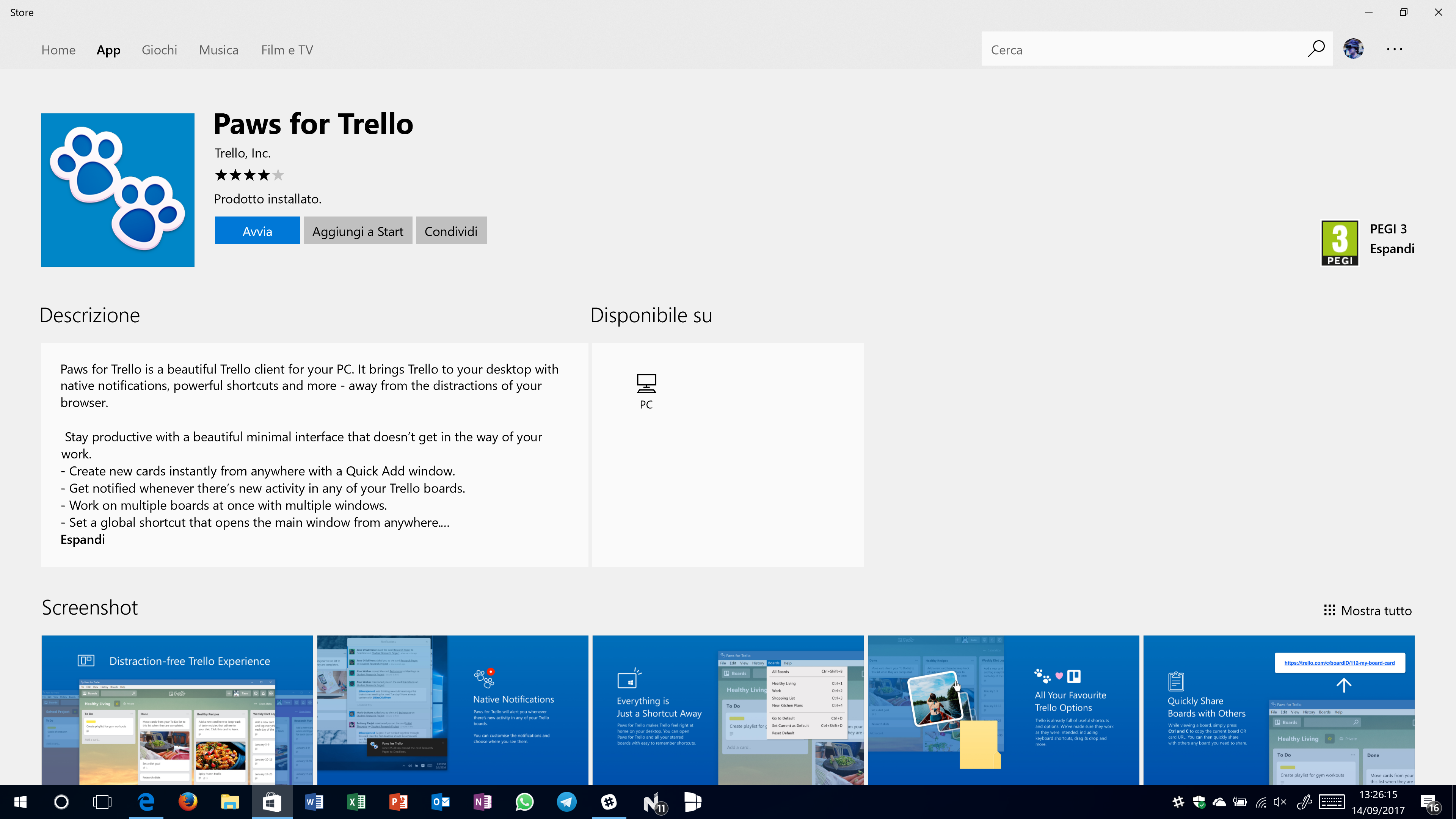Click the Store icon in the taskbar
The height and width of the screenshot is (819, 1456).
point(272,802)
